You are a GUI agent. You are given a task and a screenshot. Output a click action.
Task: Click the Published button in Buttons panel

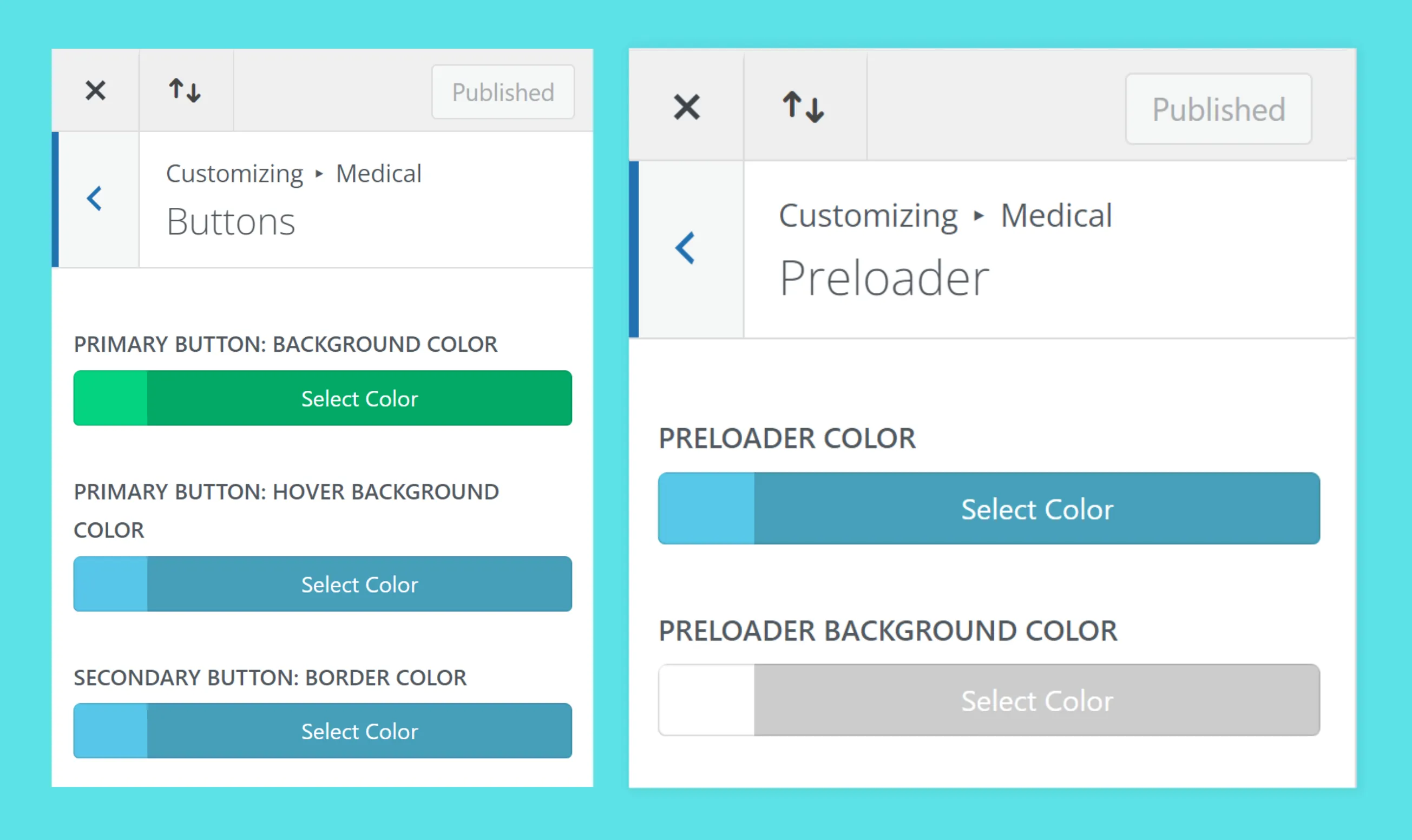click(x=503, y=92)
